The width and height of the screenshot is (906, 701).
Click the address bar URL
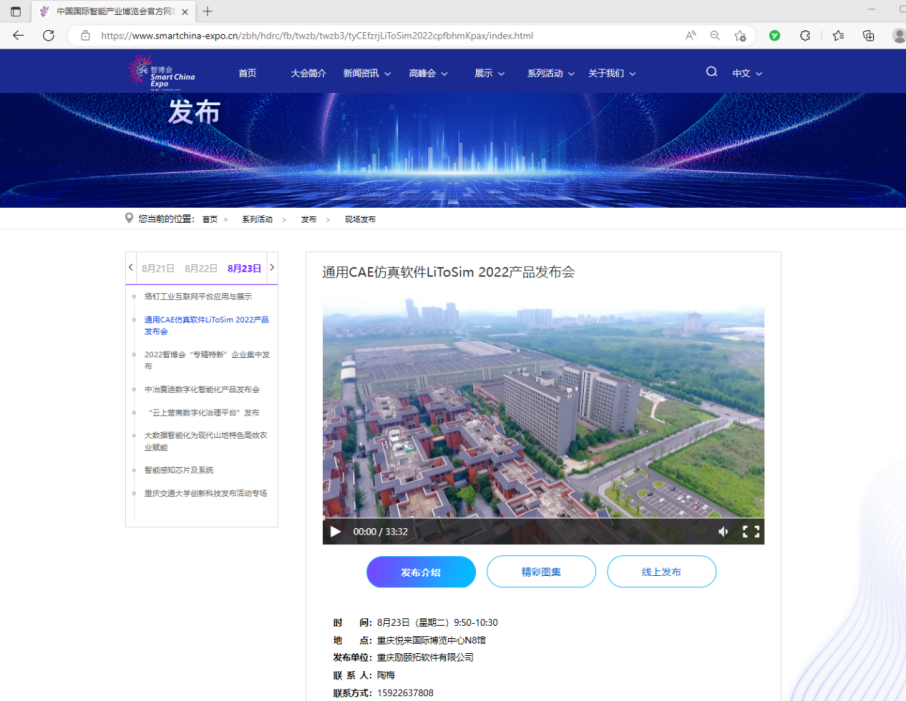click(317, 35)
